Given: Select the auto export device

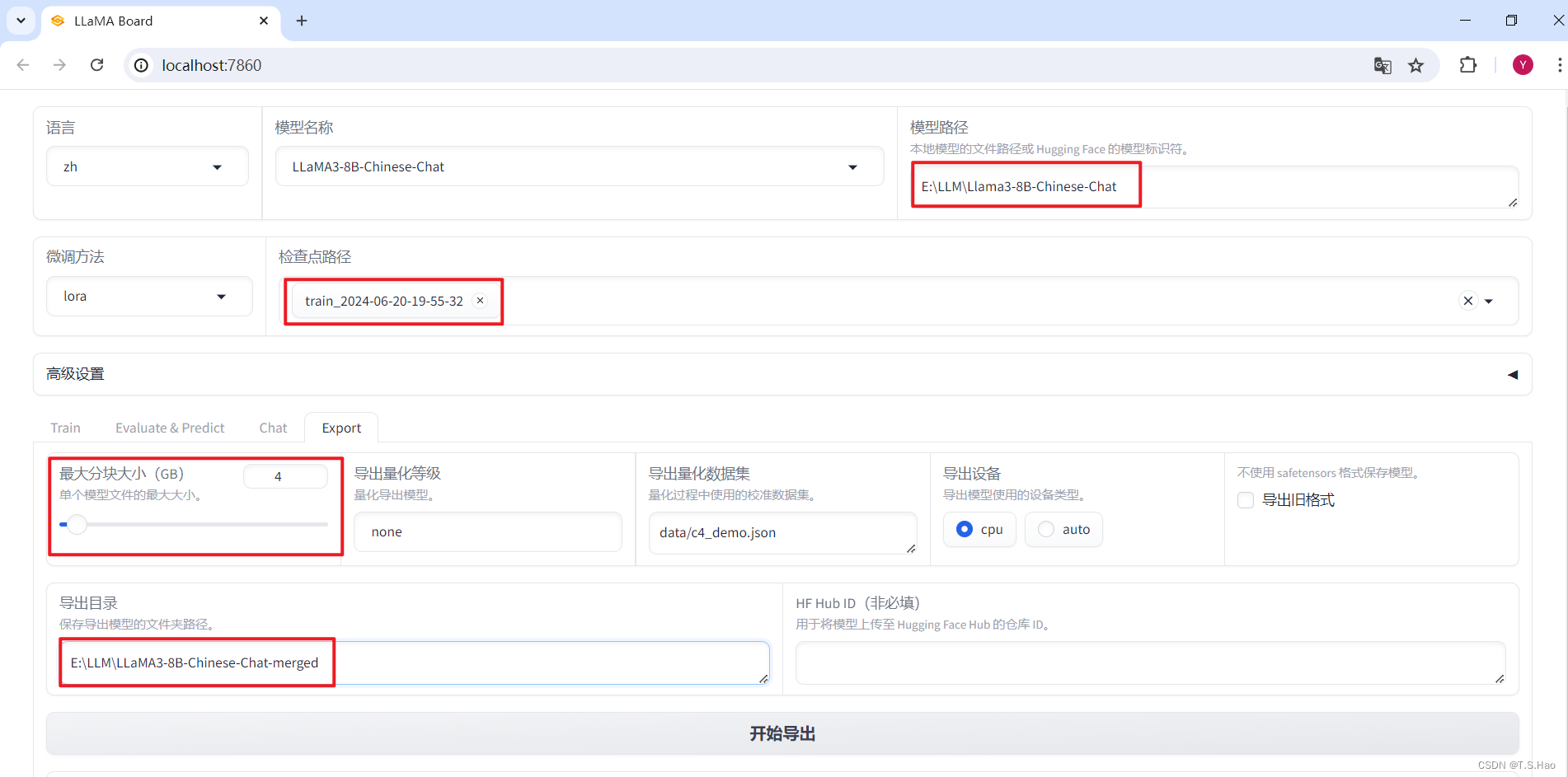Looking at the screenshot, I should (1063, 529).
